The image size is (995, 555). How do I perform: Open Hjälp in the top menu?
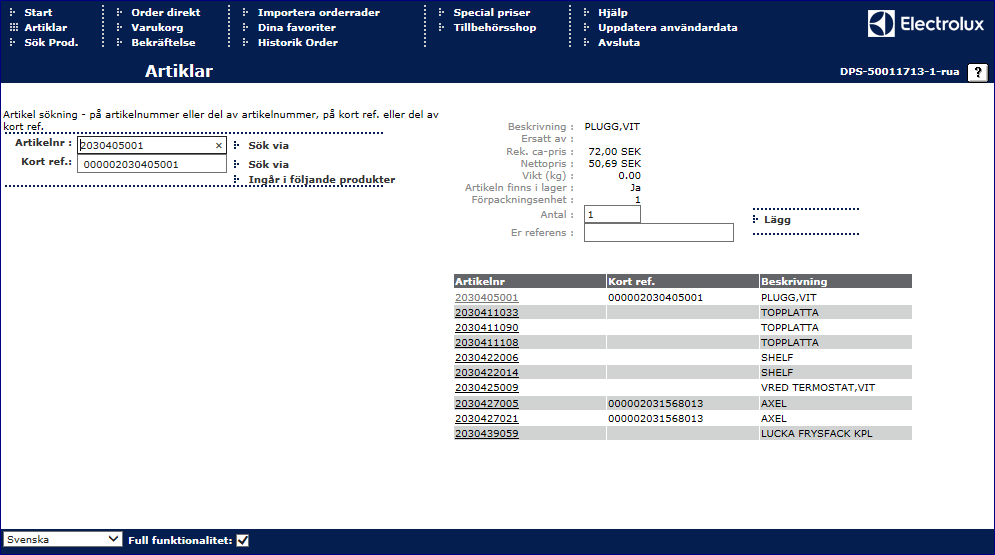coord(612,12)
